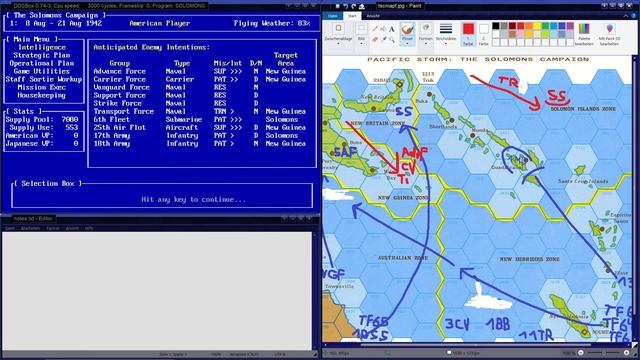Click the 'Vanguard Force' group row

(176, 87)
